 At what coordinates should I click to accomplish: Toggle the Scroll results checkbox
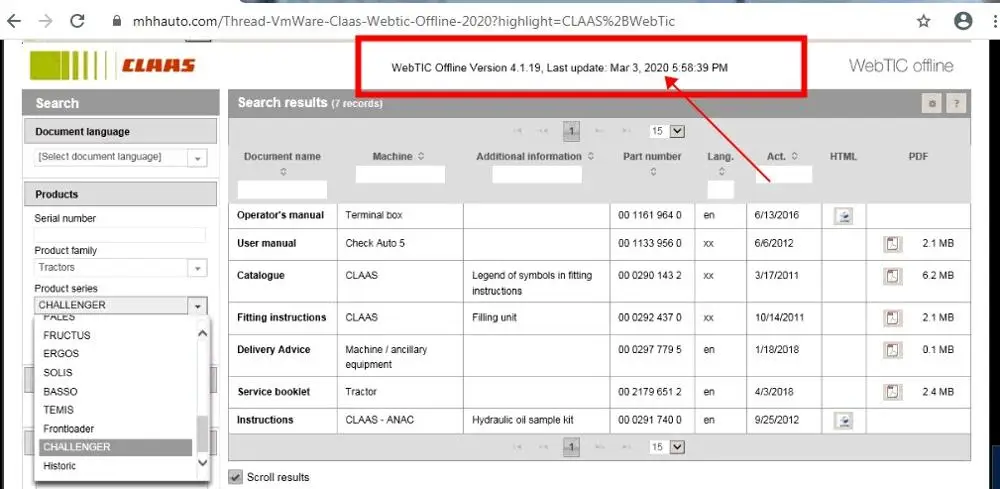(236, 477)
